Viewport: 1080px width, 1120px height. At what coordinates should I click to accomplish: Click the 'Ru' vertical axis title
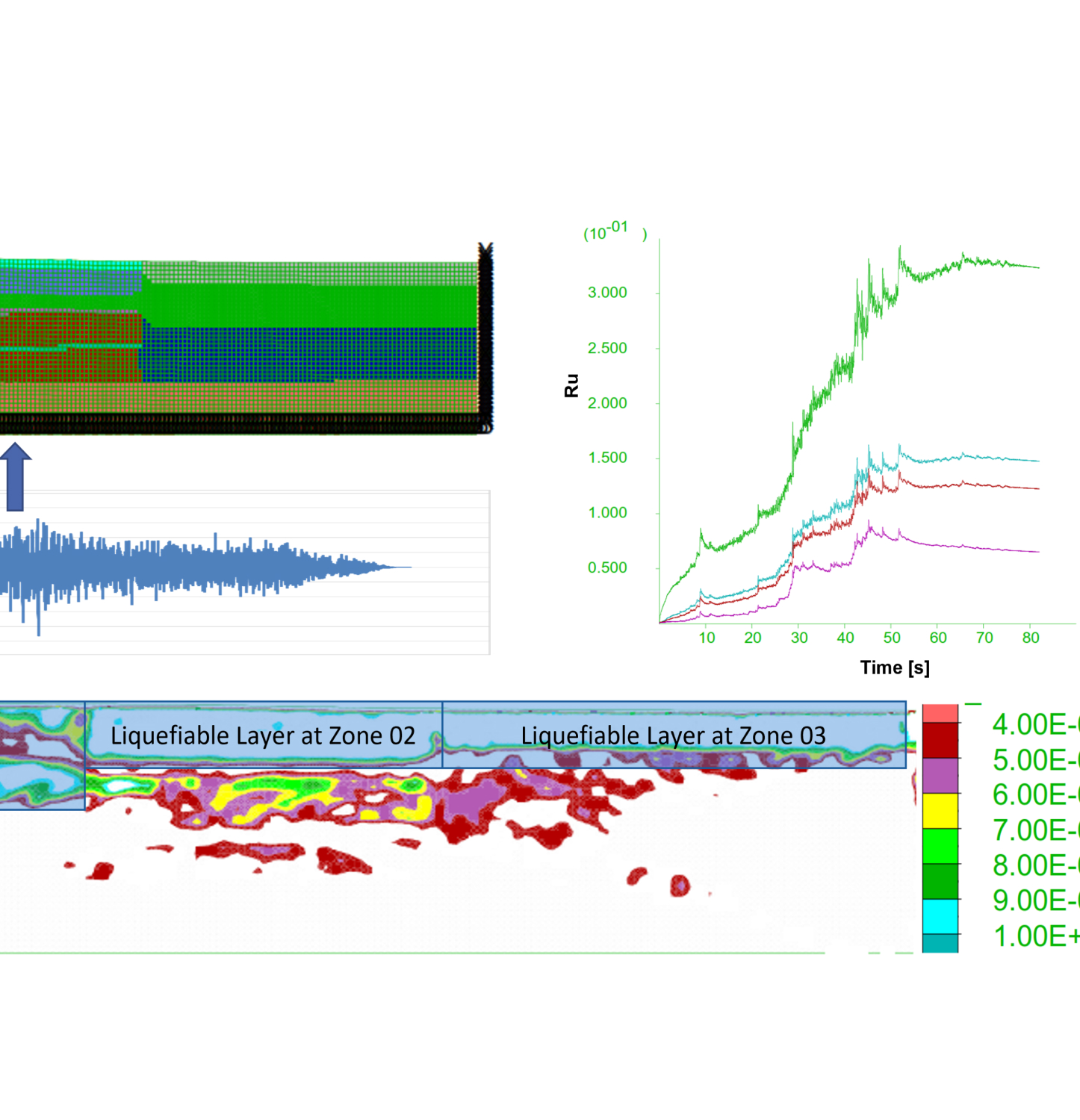point(571,385)
